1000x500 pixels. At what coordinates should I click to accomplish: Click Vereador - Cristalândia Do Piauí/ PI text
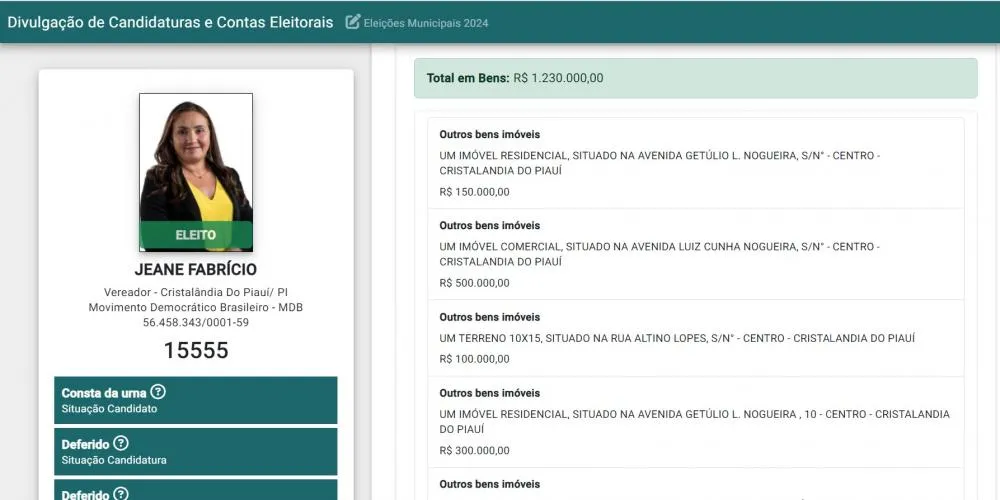coord(196,292)
